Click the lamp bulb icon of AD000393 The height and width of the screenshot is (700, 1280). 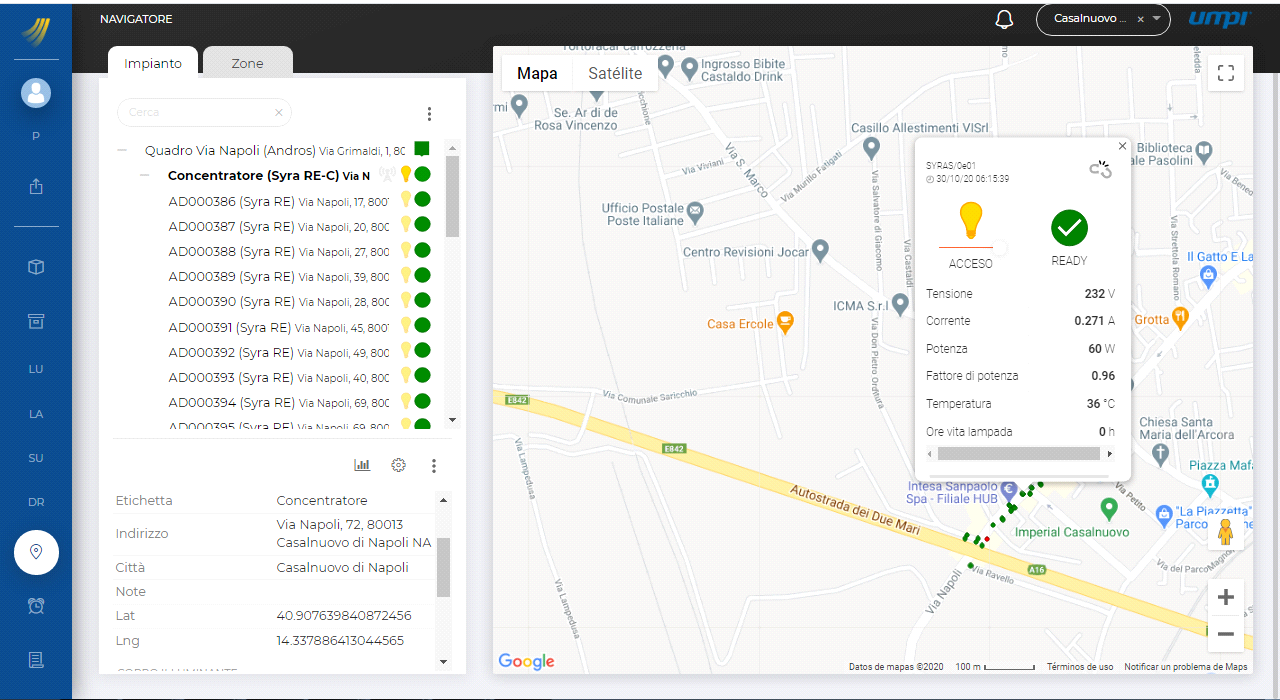pos(406,376)
